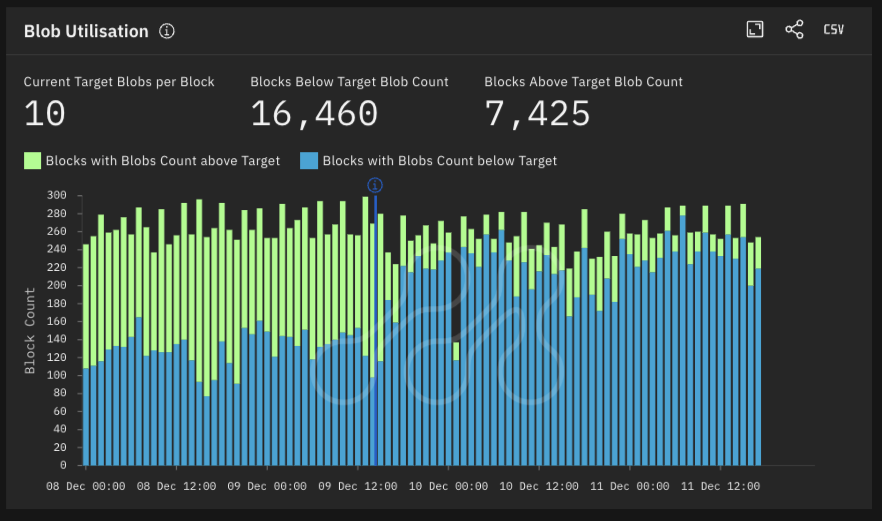Screen dimensions: 882x521
Task: Click the value 16,460 for blocks below target
Action: (314, 114)
